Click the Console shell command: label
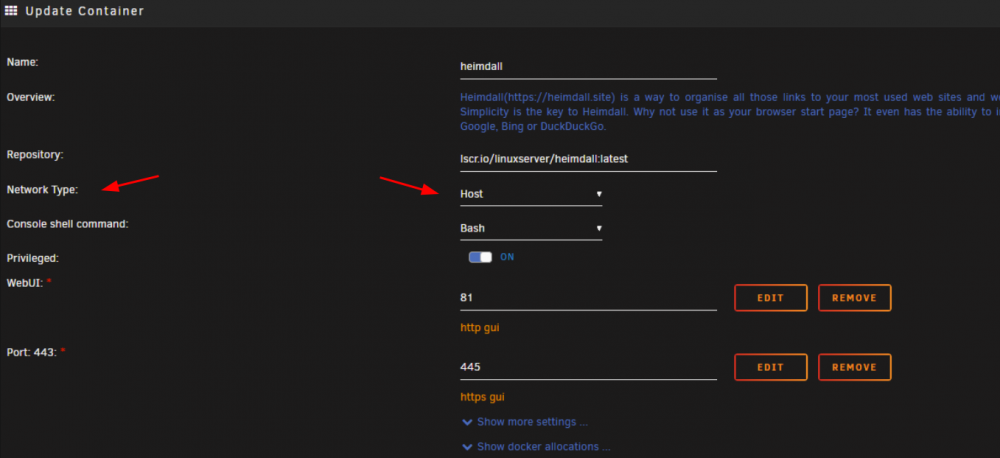 point(68,224)
